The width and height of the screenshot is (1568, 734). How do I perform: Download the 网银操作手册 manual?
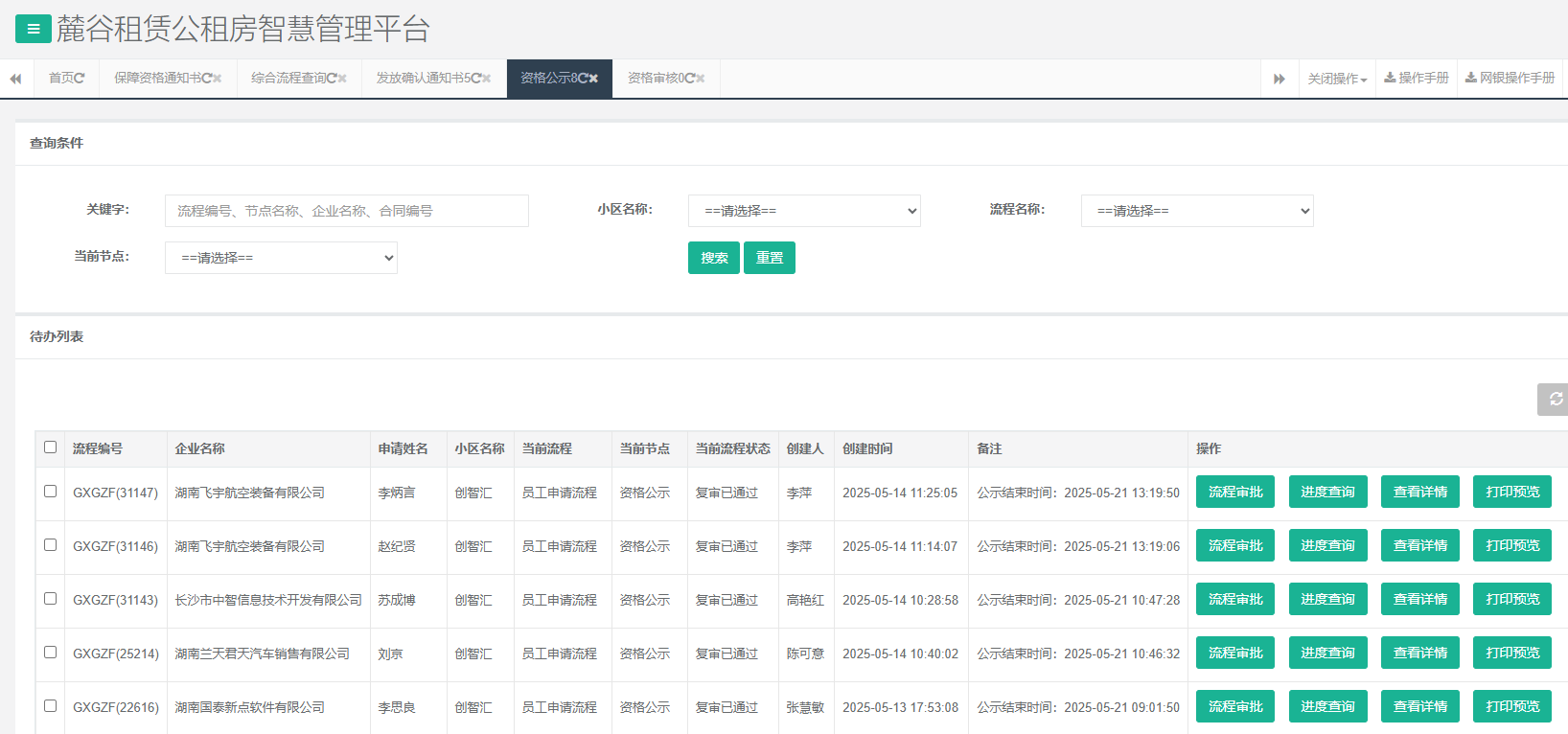[x=1510, y=78]
